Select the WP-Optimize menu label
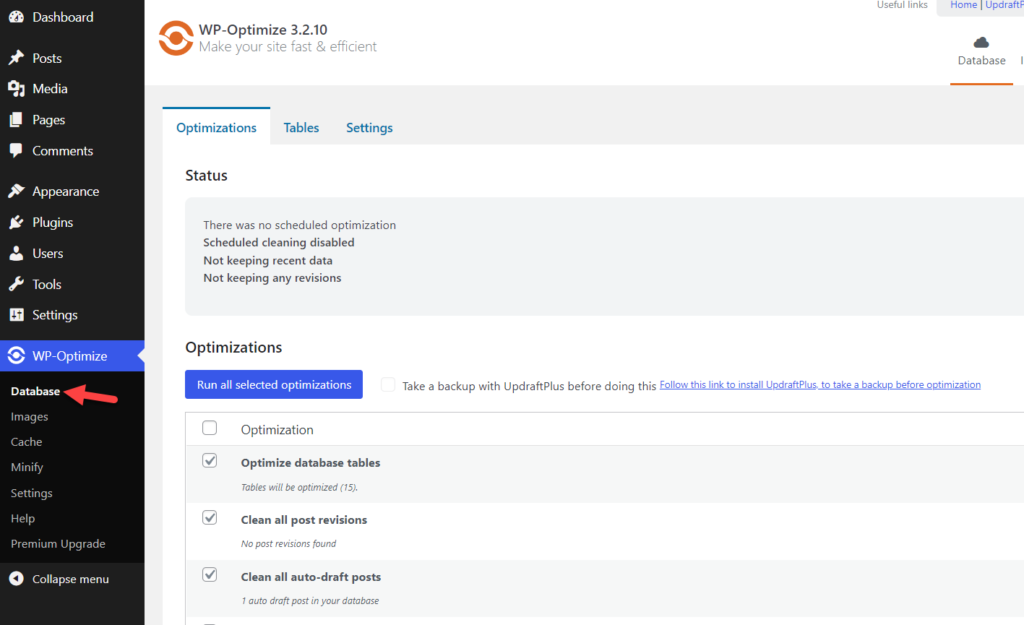1024x625 pixels. point(70,356)
